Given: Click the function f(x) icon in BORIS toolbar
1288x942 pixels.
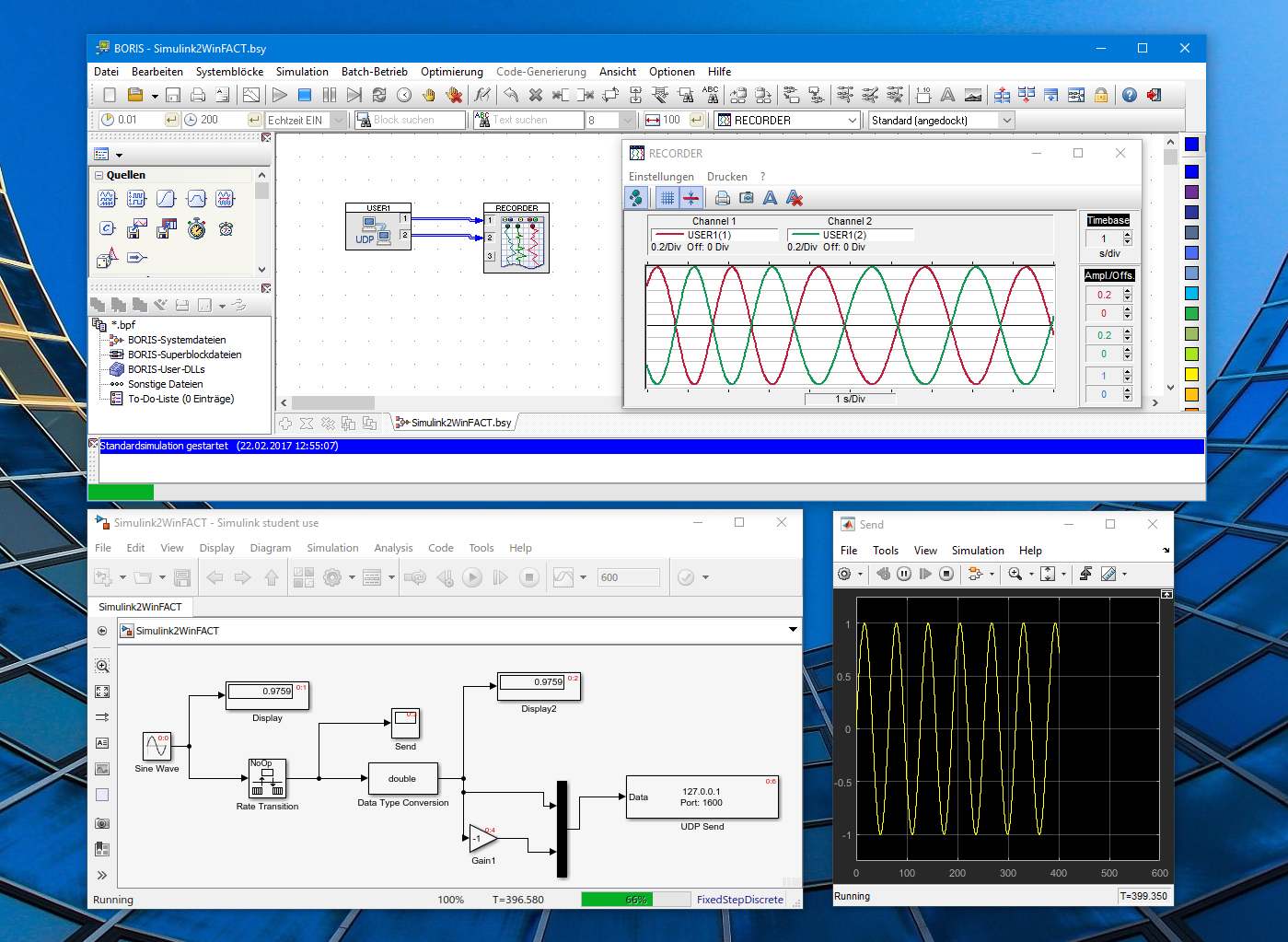Looking at the screenshot, I should tap(482, 95).
